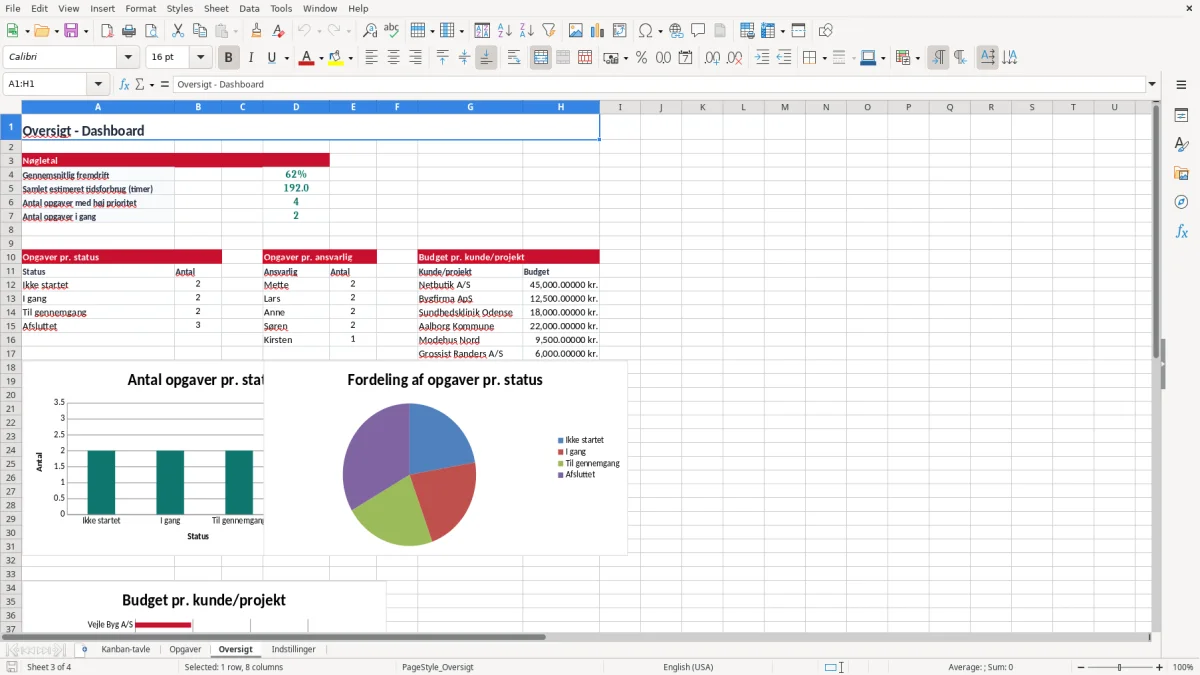Click the Spelling check icon
Image resolution: width=1200 pixels, height=675 pixels.
(x=392, y=31)
